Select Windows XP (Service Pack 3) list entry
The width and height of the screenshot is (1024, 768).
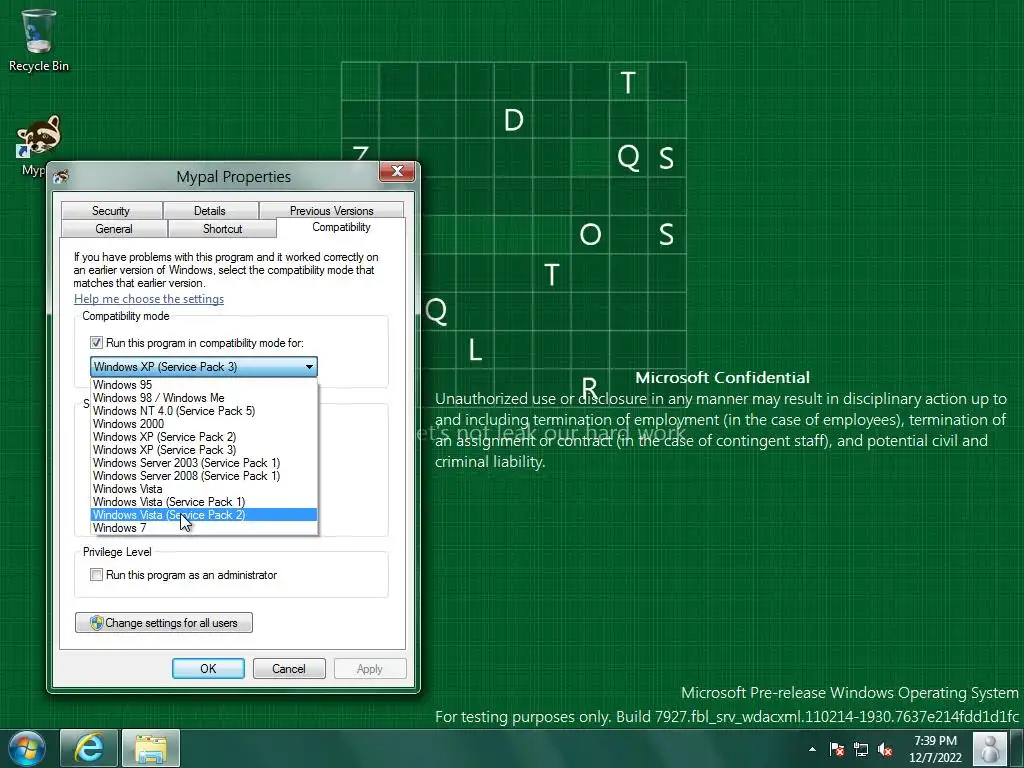click(x=204, y=450)
